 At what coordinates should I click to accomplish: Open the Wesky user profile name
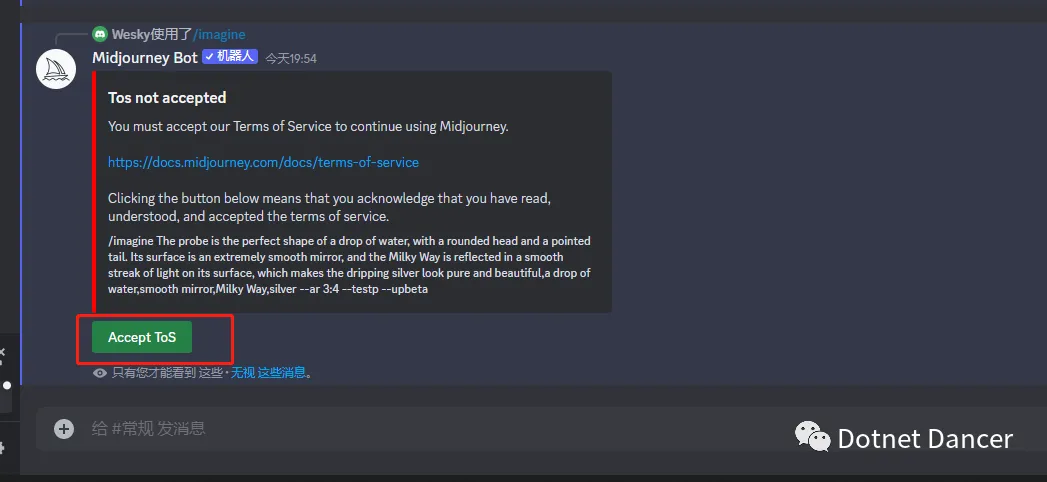pos(130,34)
